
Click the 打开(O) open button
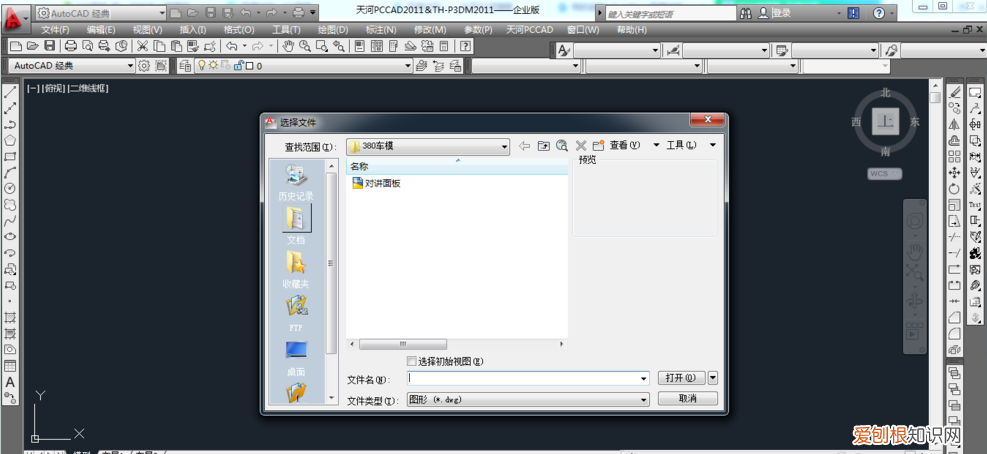pos(681,378)
